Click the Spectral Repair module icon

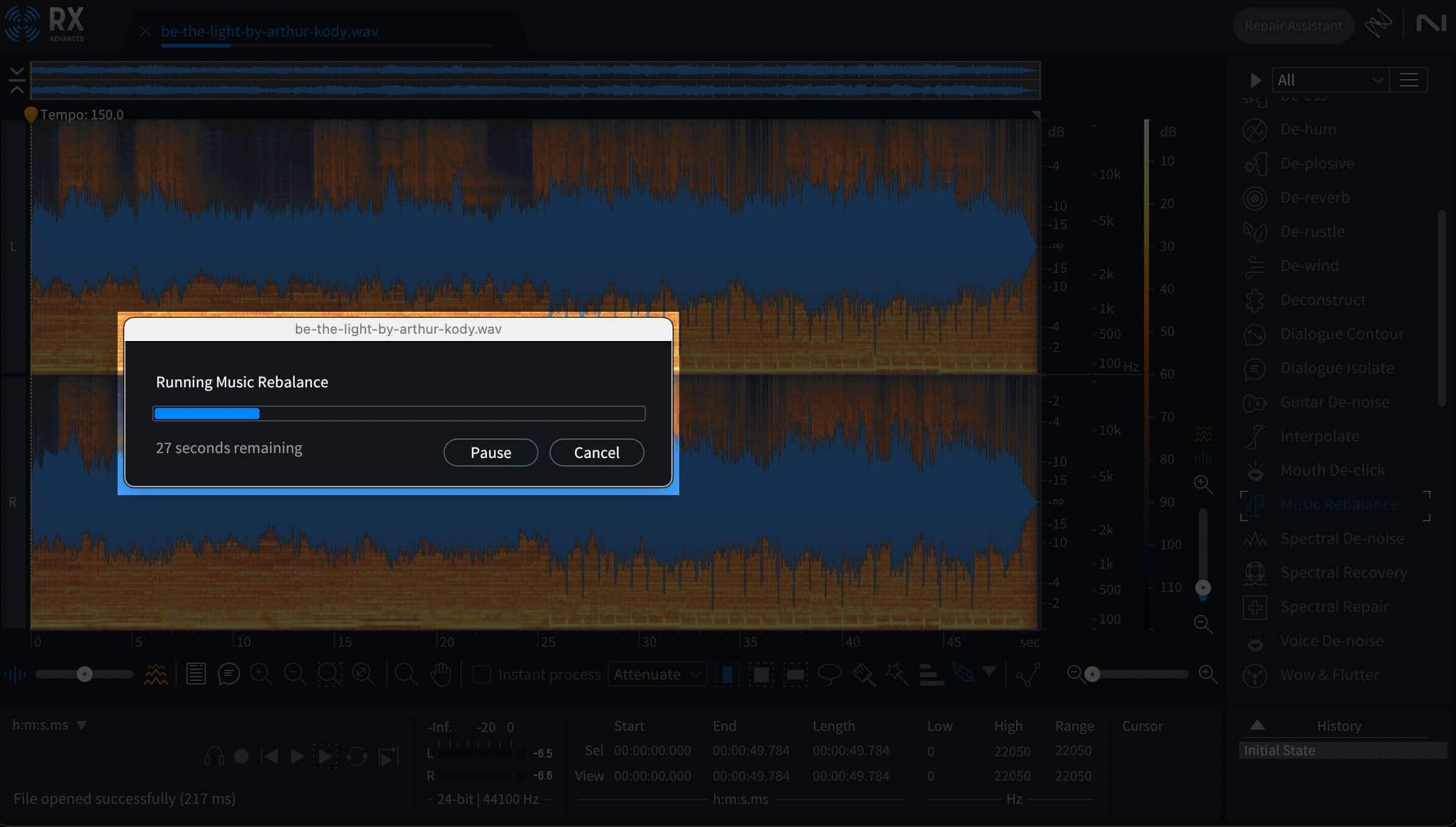(1255, 607)
